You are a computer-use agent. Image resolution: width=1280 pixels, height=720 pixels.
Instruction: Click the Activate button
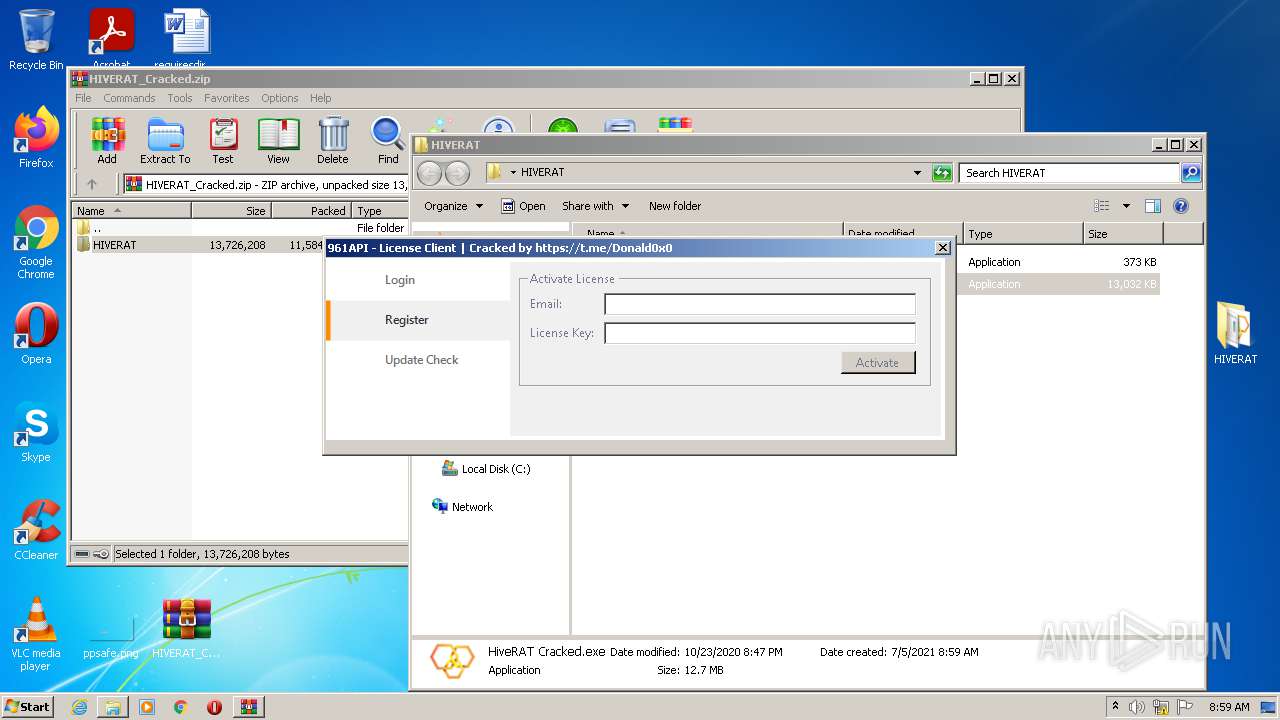coord(878,363)
